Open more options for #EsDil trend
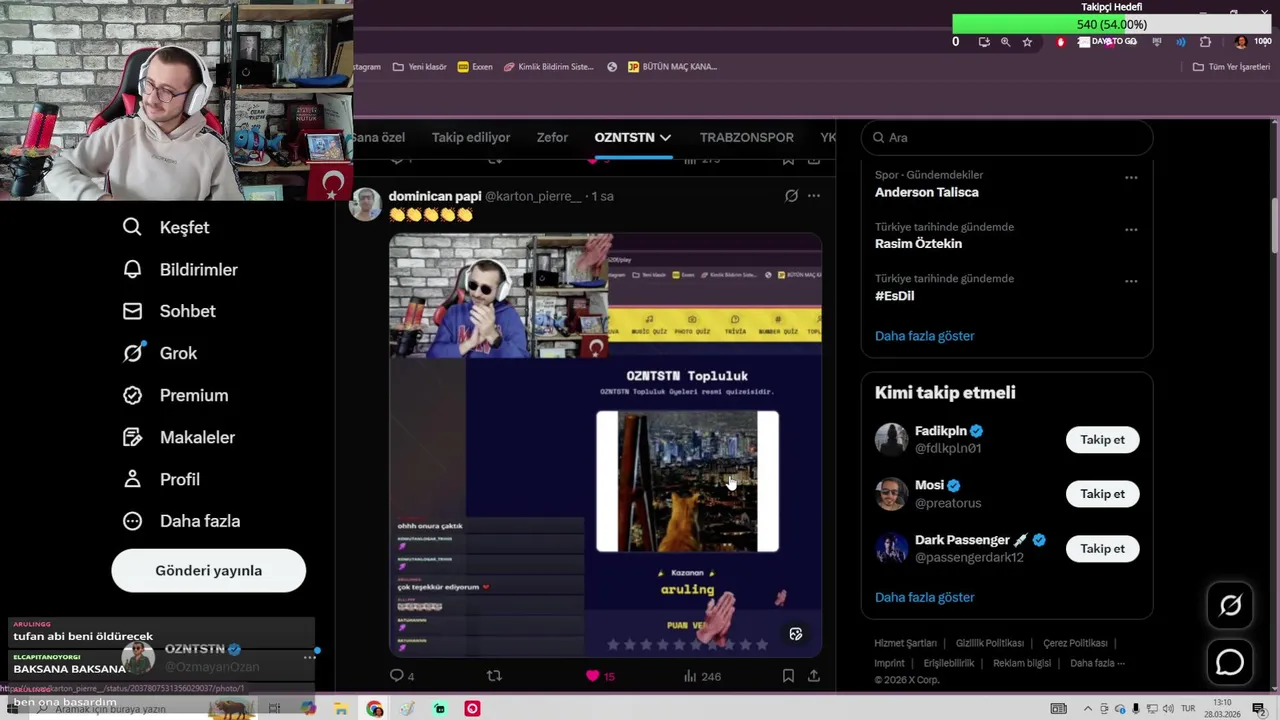This screenshot has width=1280, height=720. point(1131,281)
